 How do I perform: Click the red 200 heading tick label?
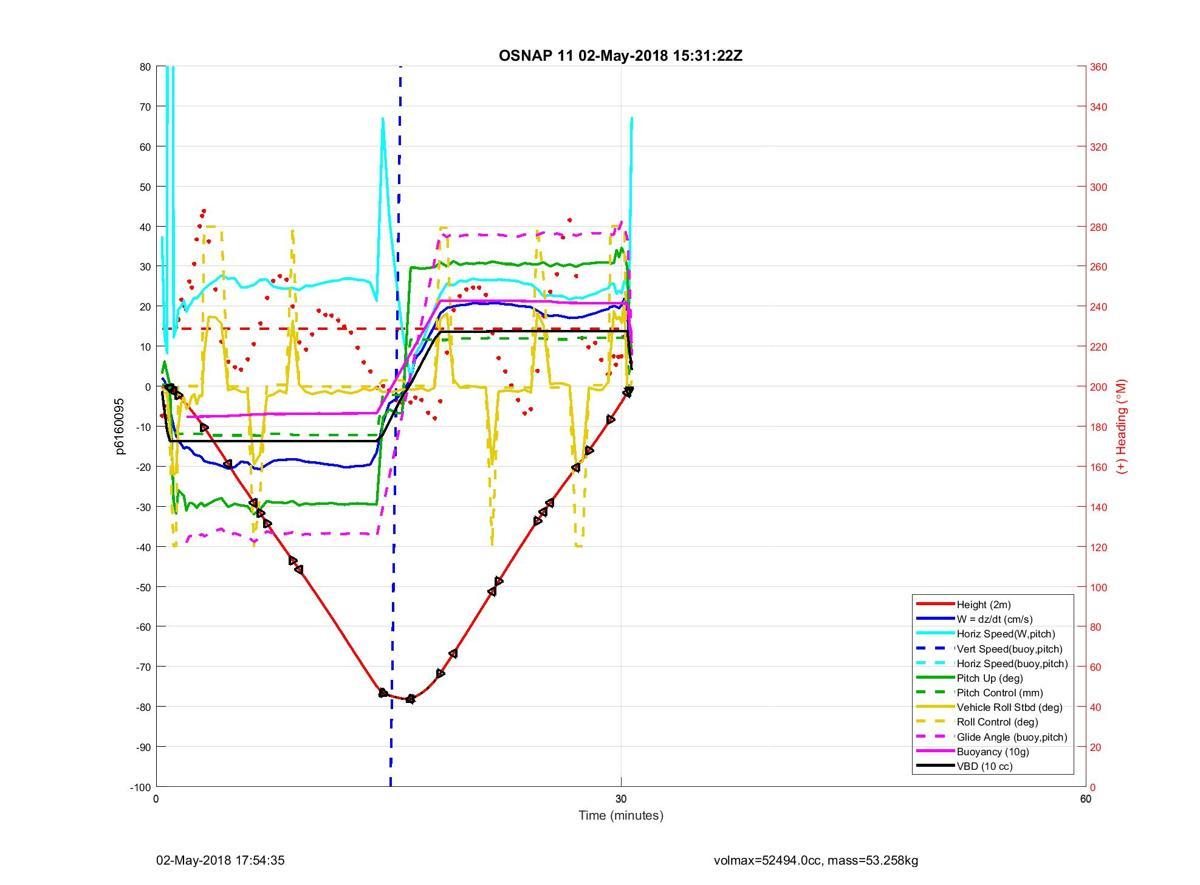(x=1098, y=387)
